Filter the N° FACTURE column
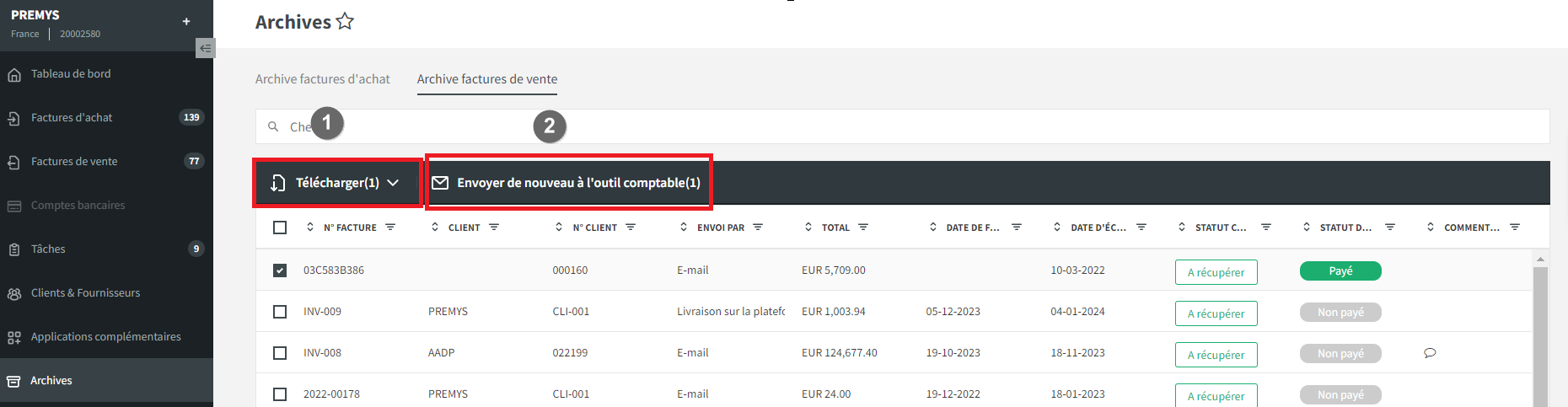 click(390, 227)
